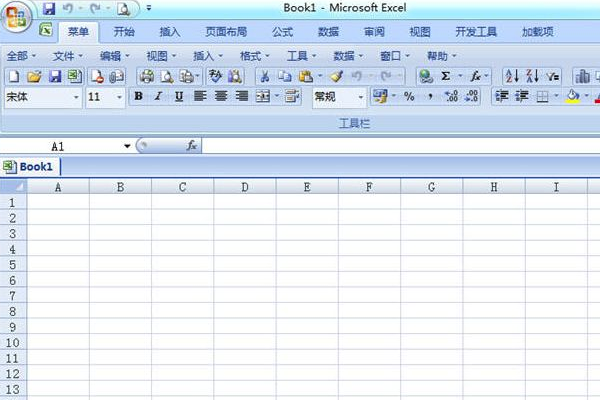Screen dimensions: 600x400
Task: Toggle Underline formatting
Action: click(179, 96)
